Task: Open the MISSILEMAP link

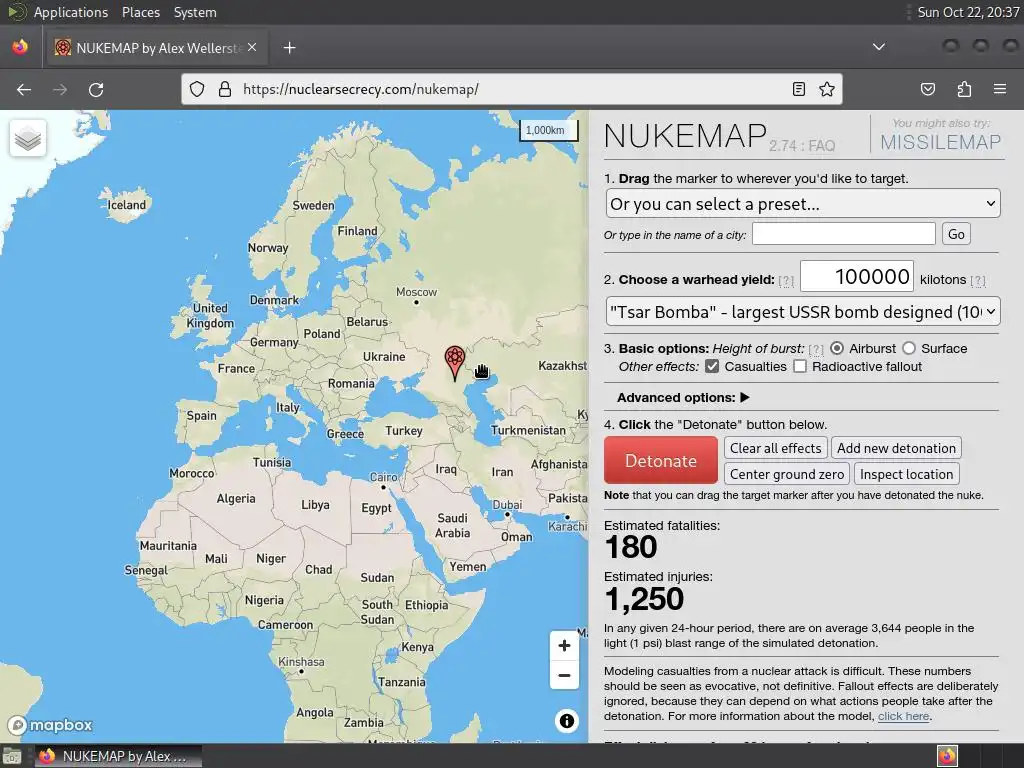Action: 940,142
